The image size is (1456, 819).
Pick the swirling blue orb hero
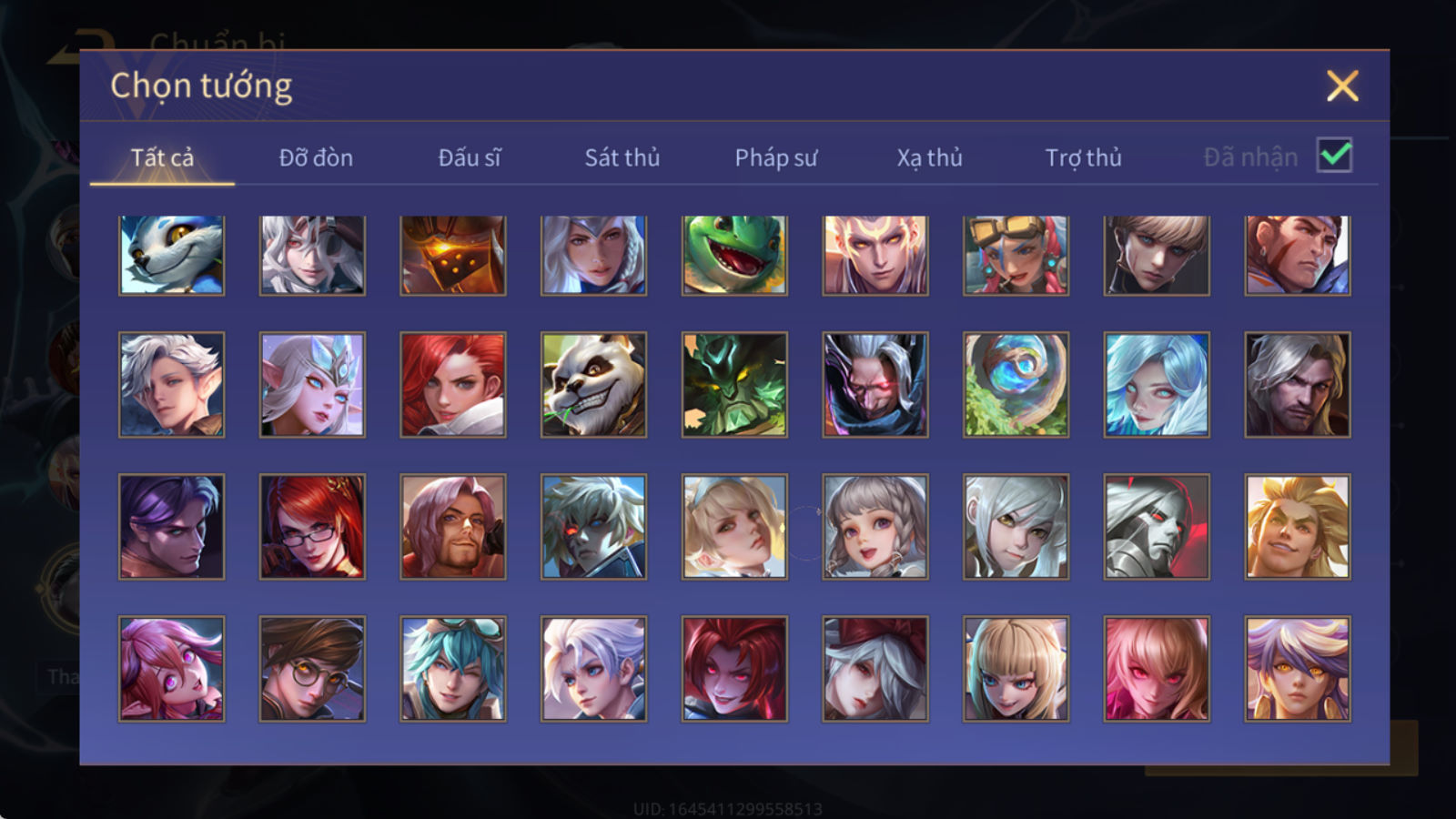[x=1016, y=385]
